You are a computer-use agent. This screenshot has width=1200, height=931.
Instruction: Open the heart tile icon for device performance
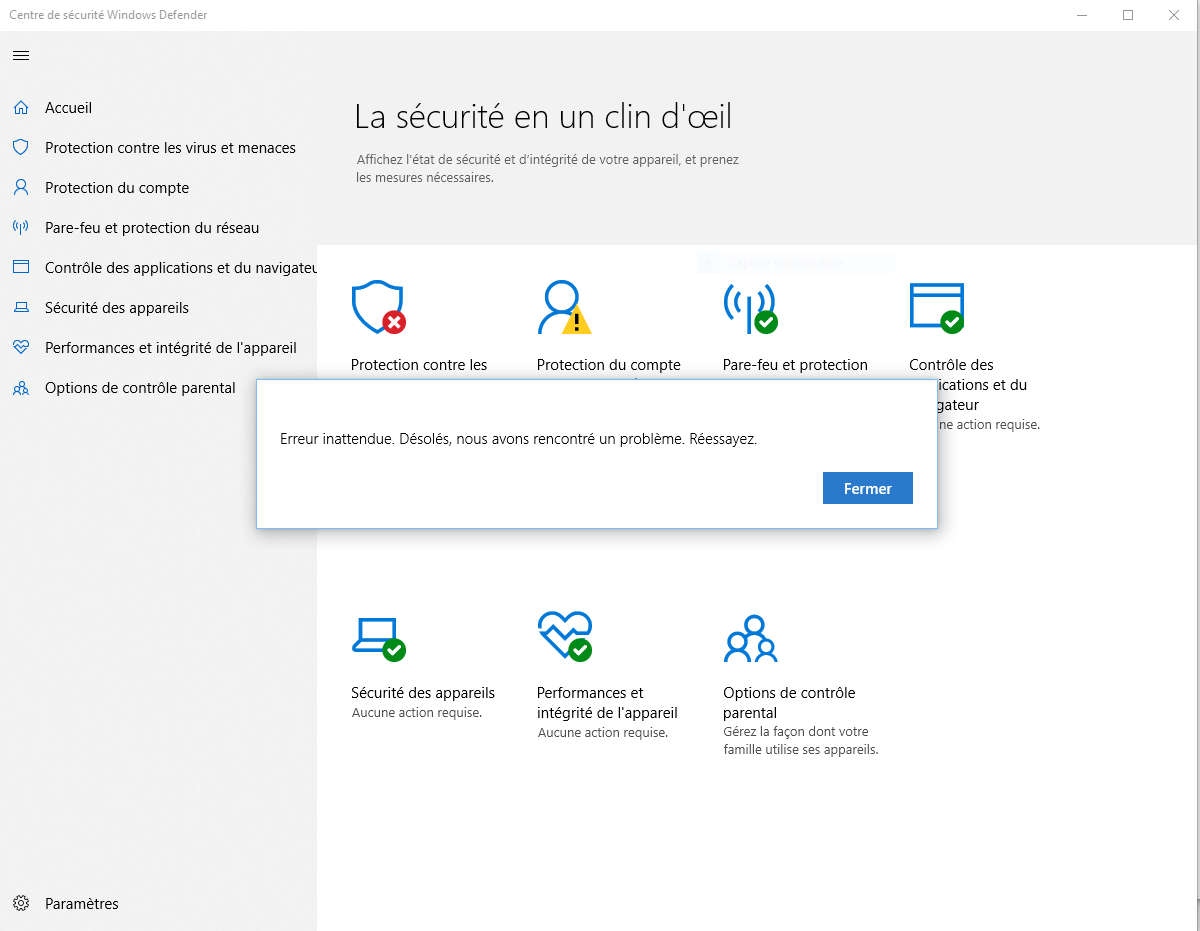coord(565,636)
